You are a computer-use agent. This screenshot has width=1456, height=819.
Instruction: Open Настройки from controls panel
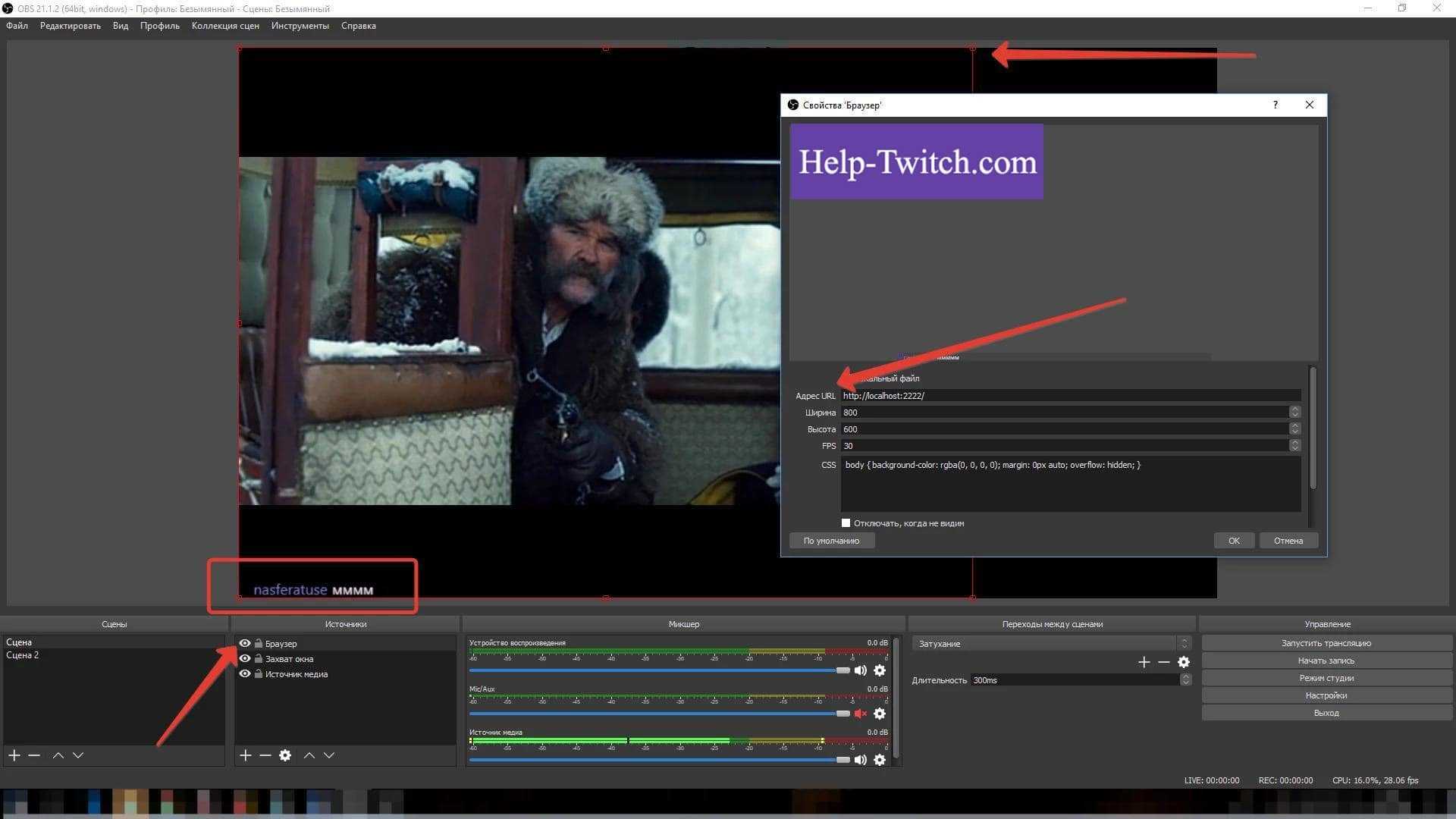coord(1326,695)
